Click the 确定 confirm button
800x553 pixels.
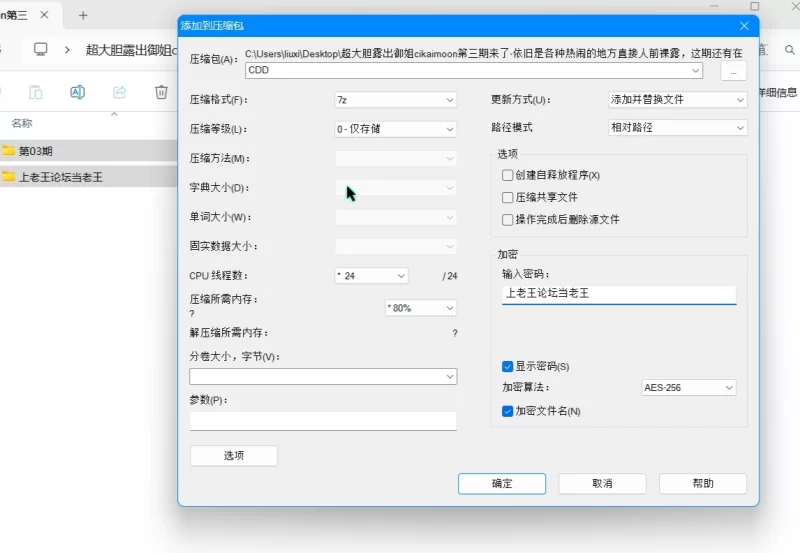[x=502, y=484]
